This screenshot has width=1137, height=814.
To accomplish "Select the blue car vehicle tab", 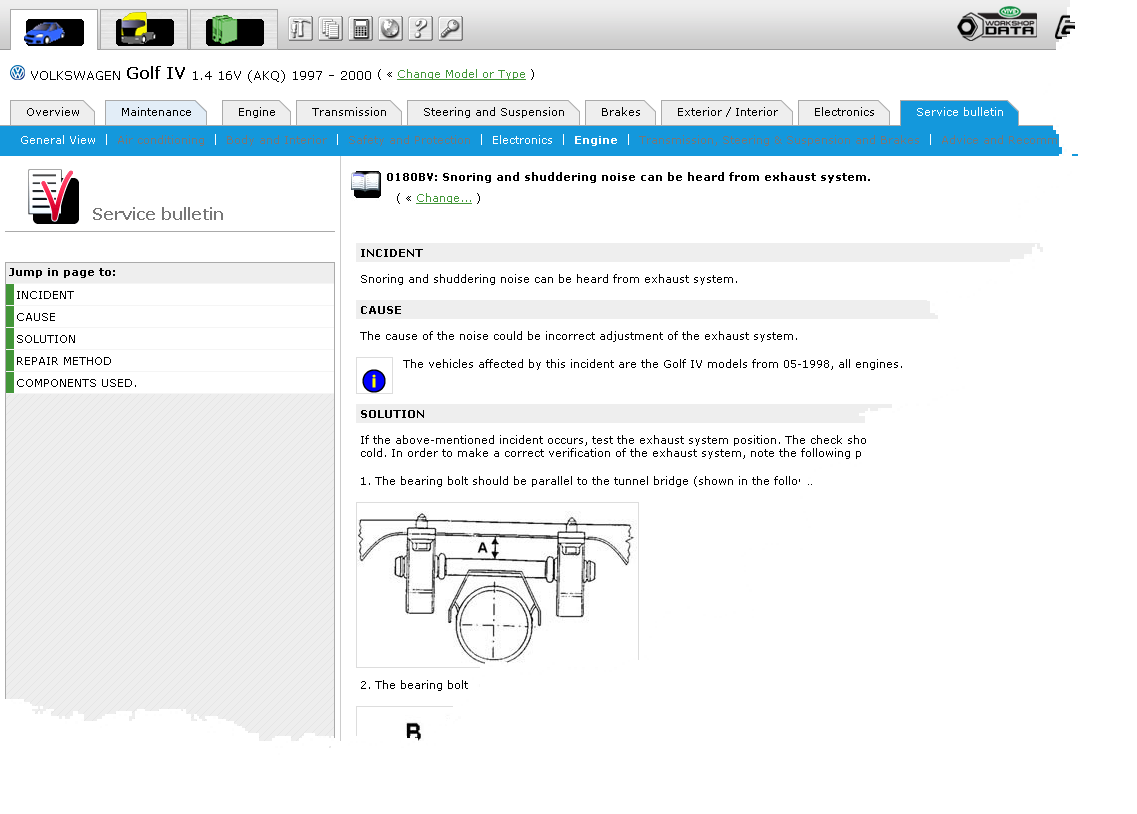I will pyautogui.click(x=54, y=30).
